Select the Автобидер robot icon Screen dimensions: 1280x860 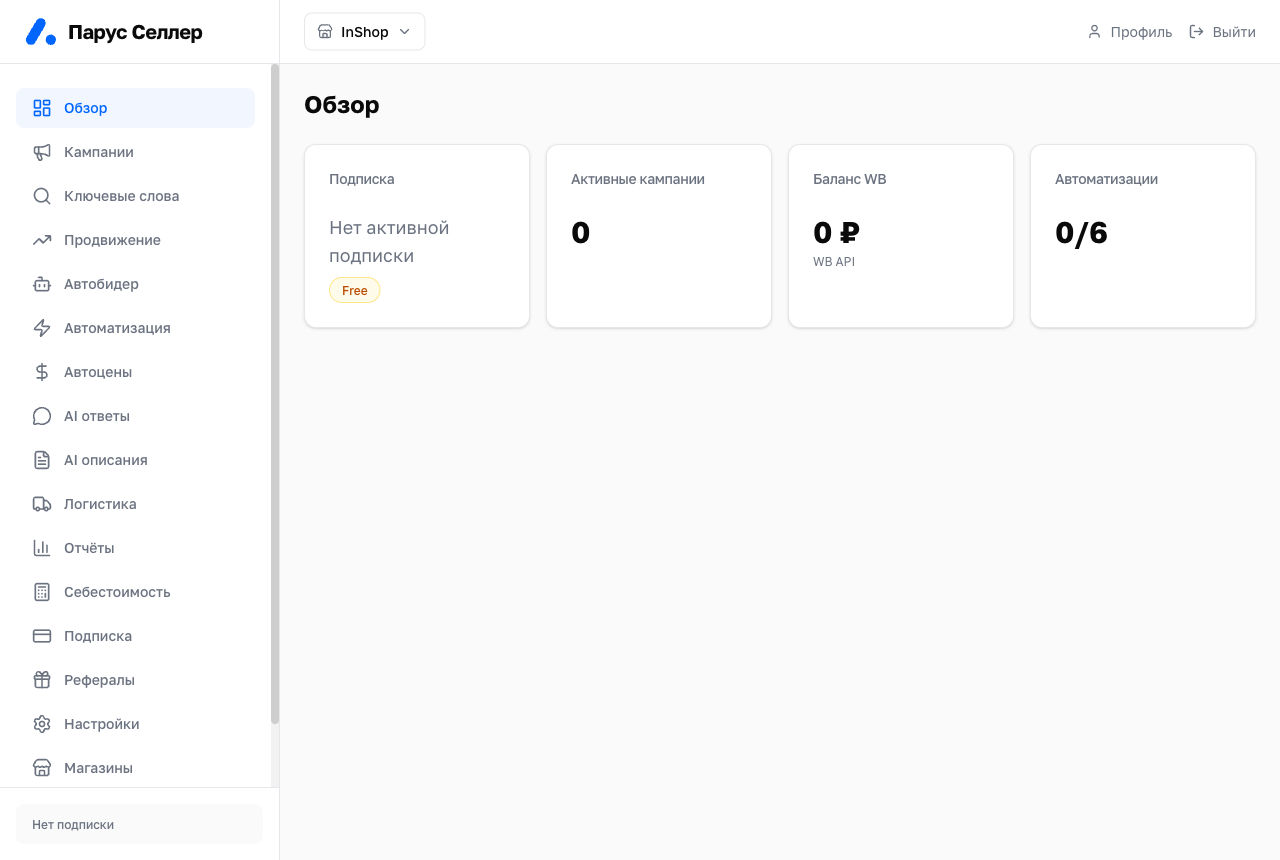click(x=42, y=284)
